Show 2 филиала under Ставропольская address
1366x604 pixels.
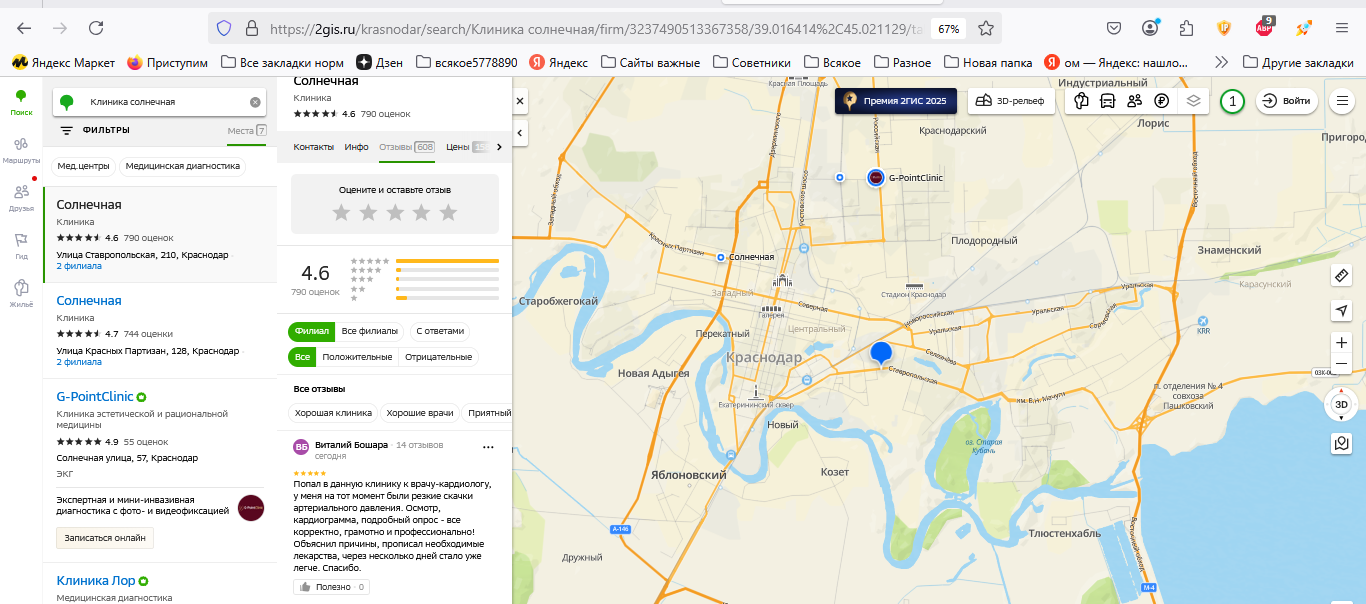coord(79,267)
